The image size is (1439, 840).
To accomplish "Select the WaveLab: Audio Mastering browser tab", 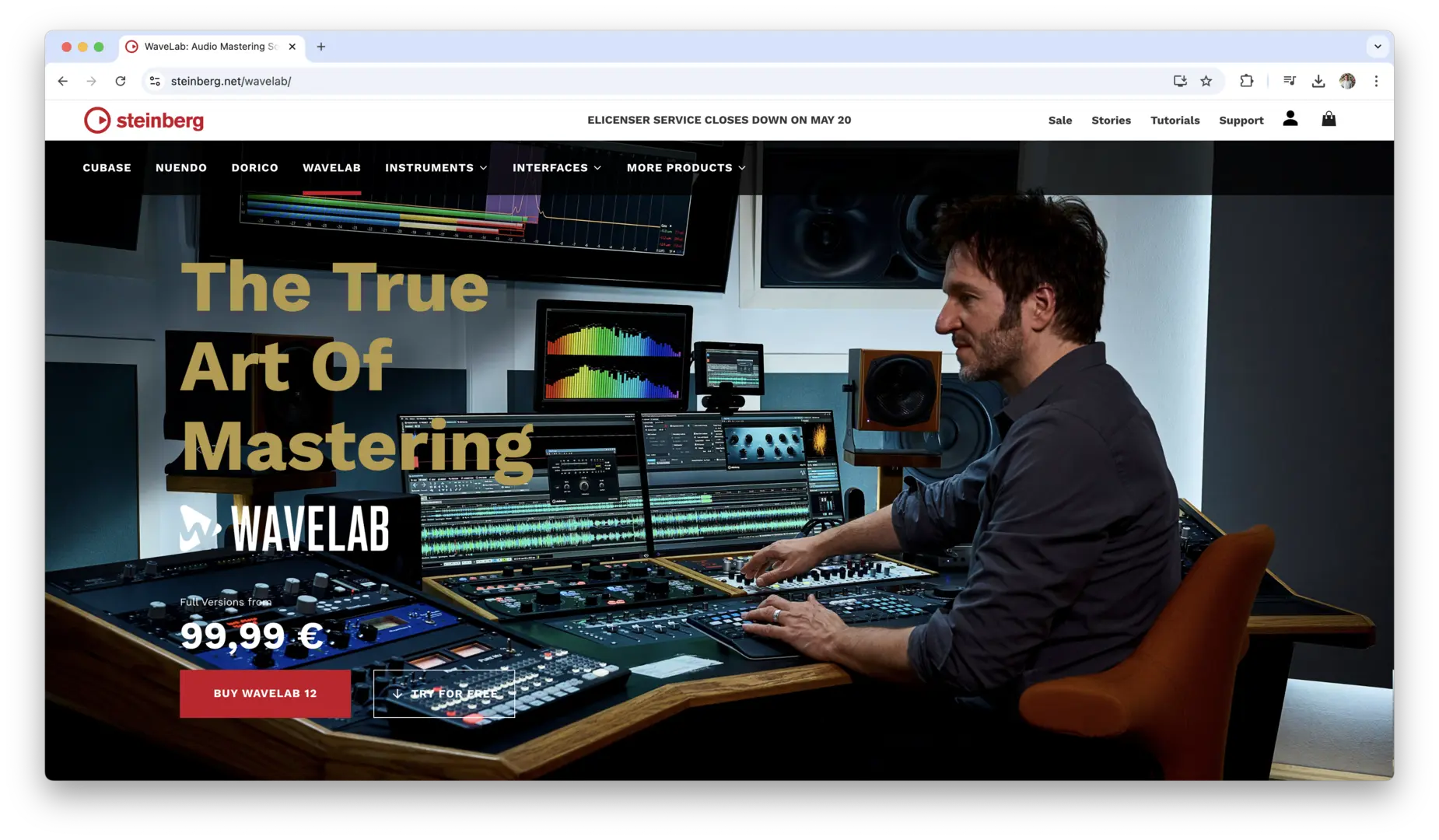I will [212, 47].
